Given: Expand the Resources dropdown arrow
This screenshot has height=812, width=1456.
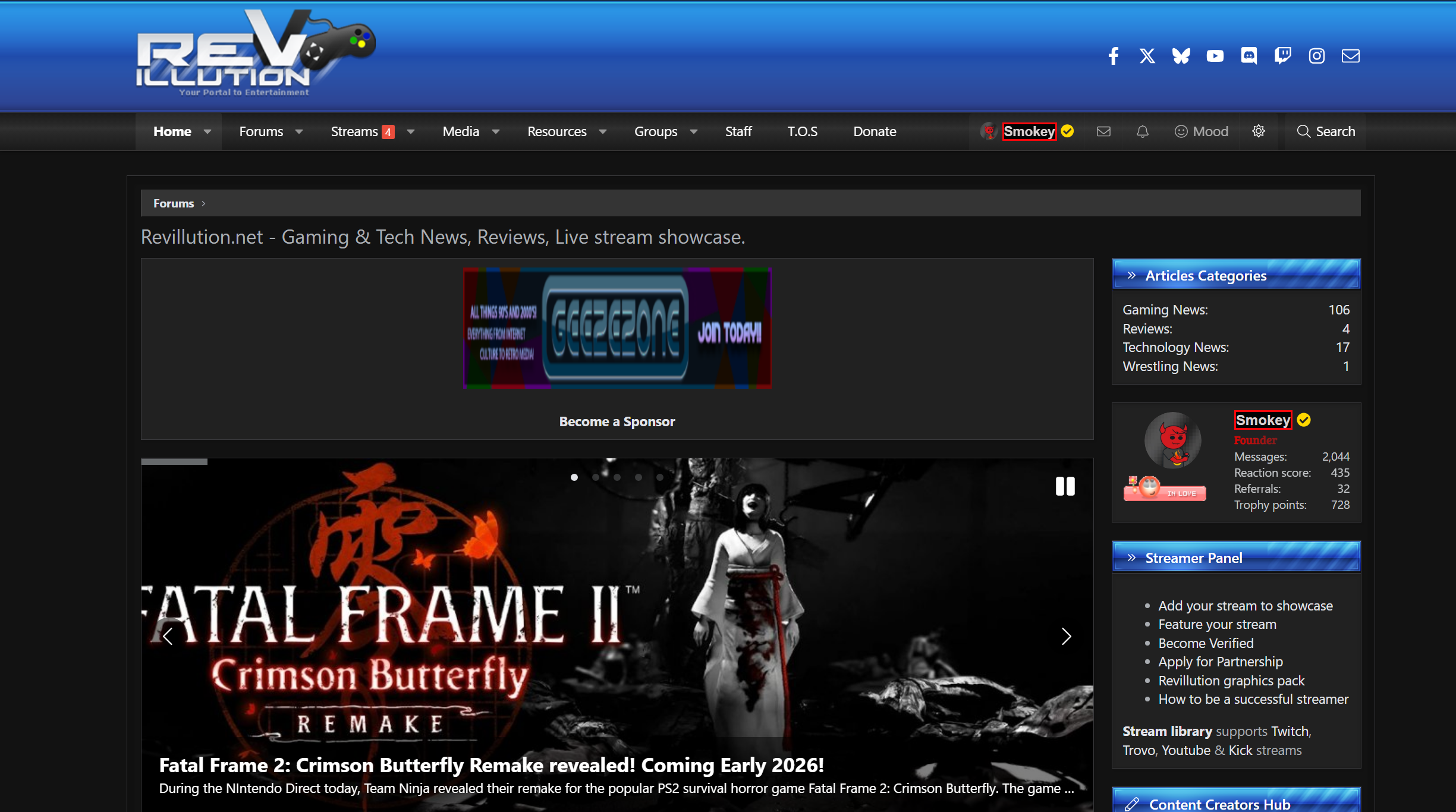Looking at the screenshot, I should [603, 131].
